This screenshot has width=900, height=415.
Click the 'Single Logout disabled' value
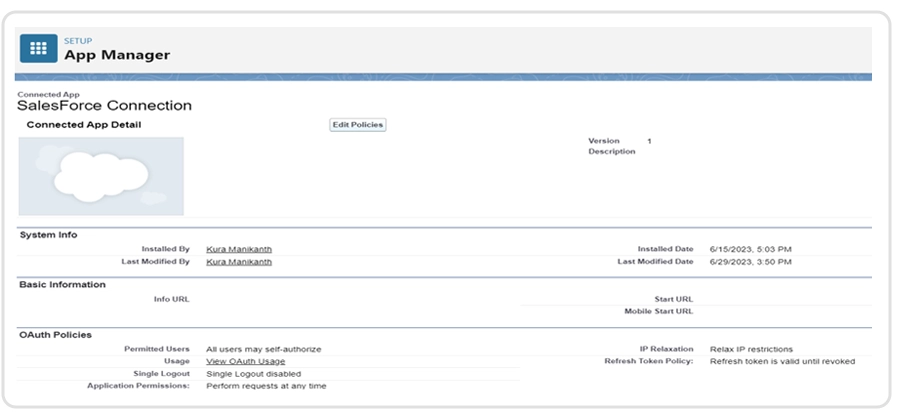tap(252, 373)
